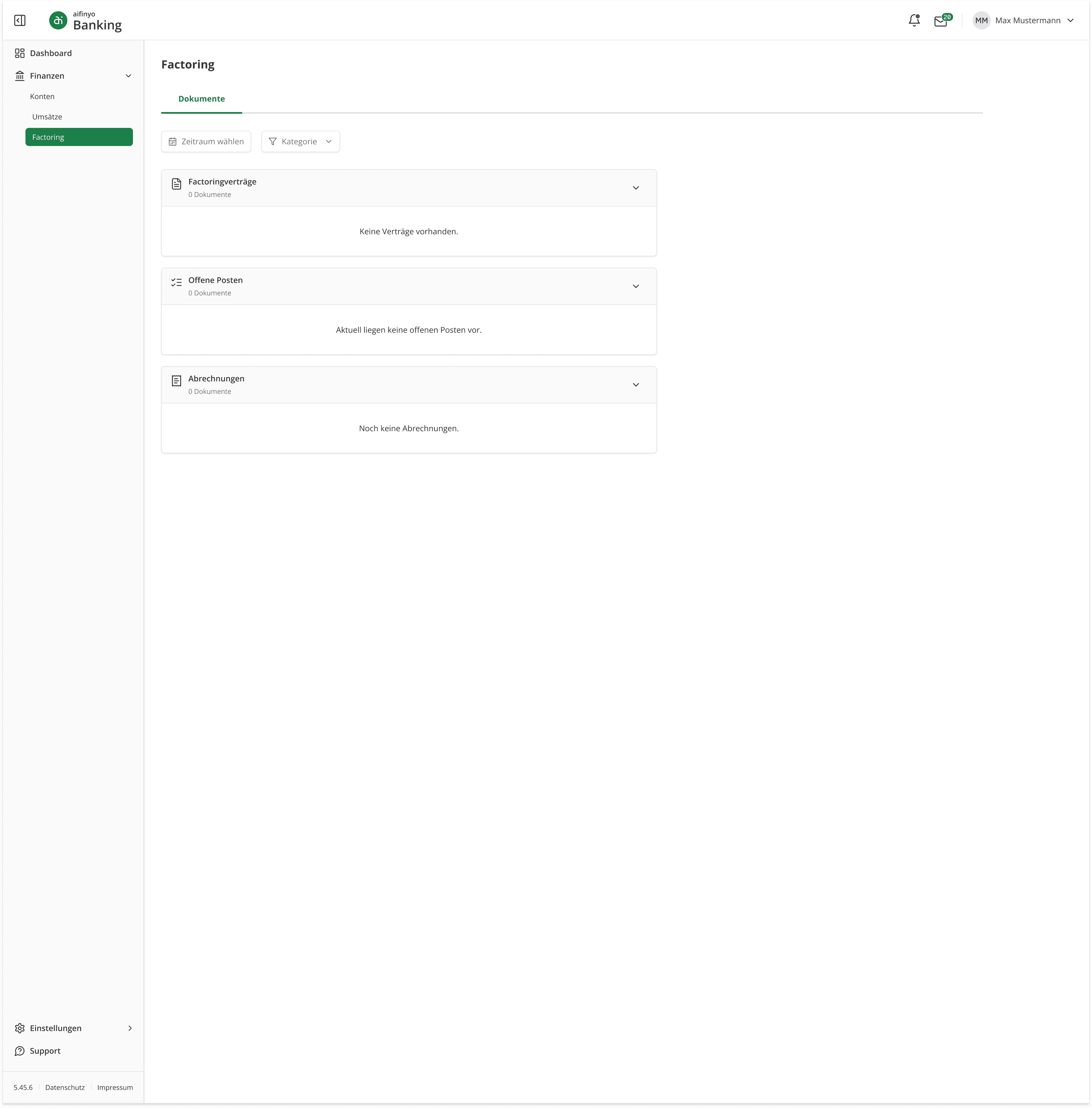This screenshot has width=1092, height=1108.
Task: Open the notifications bell
Action: (x=914, y=21)
